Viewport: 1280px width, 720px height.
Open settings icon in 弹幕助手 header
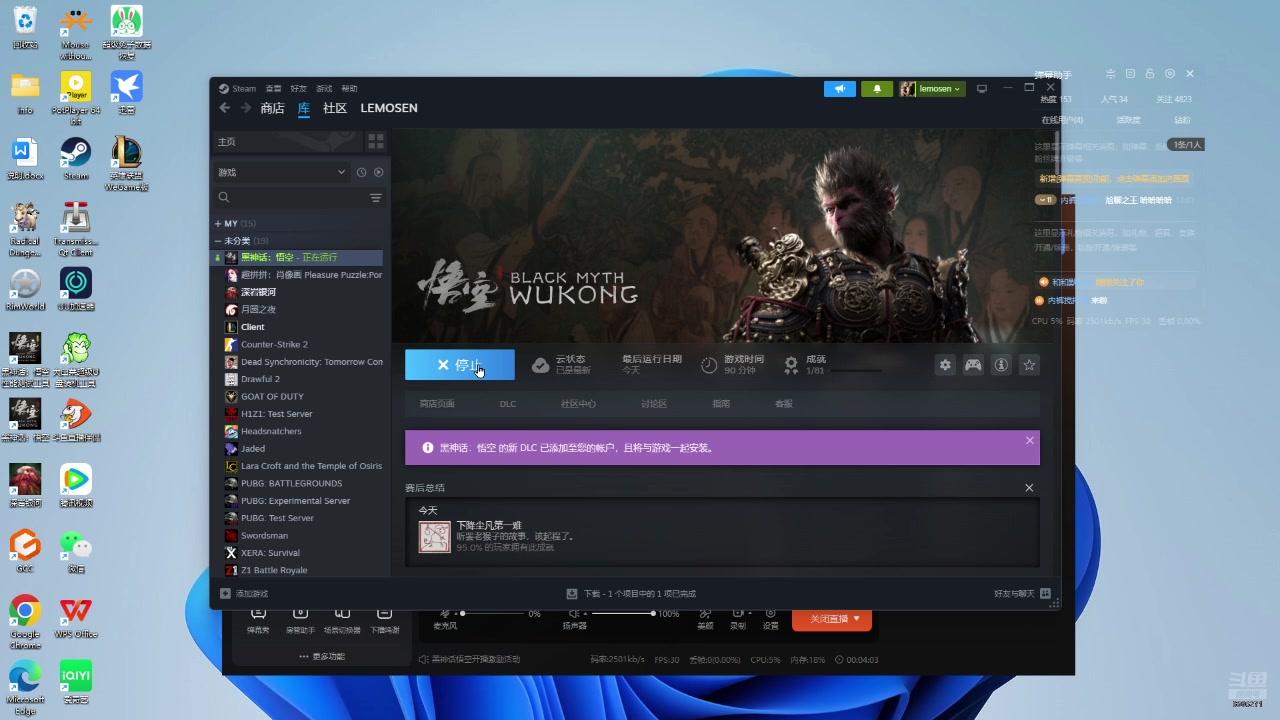(1170, 74)
